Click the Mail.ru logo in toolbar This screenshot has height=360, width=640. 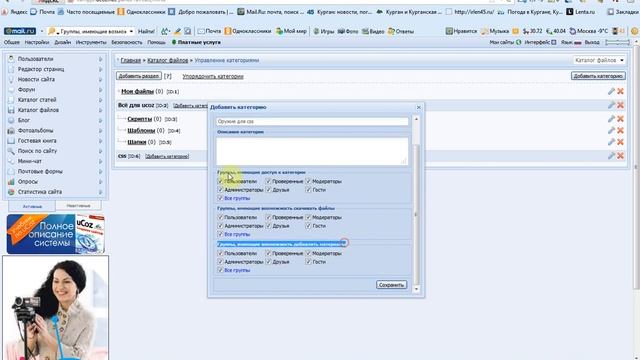[x=20, y=31]
